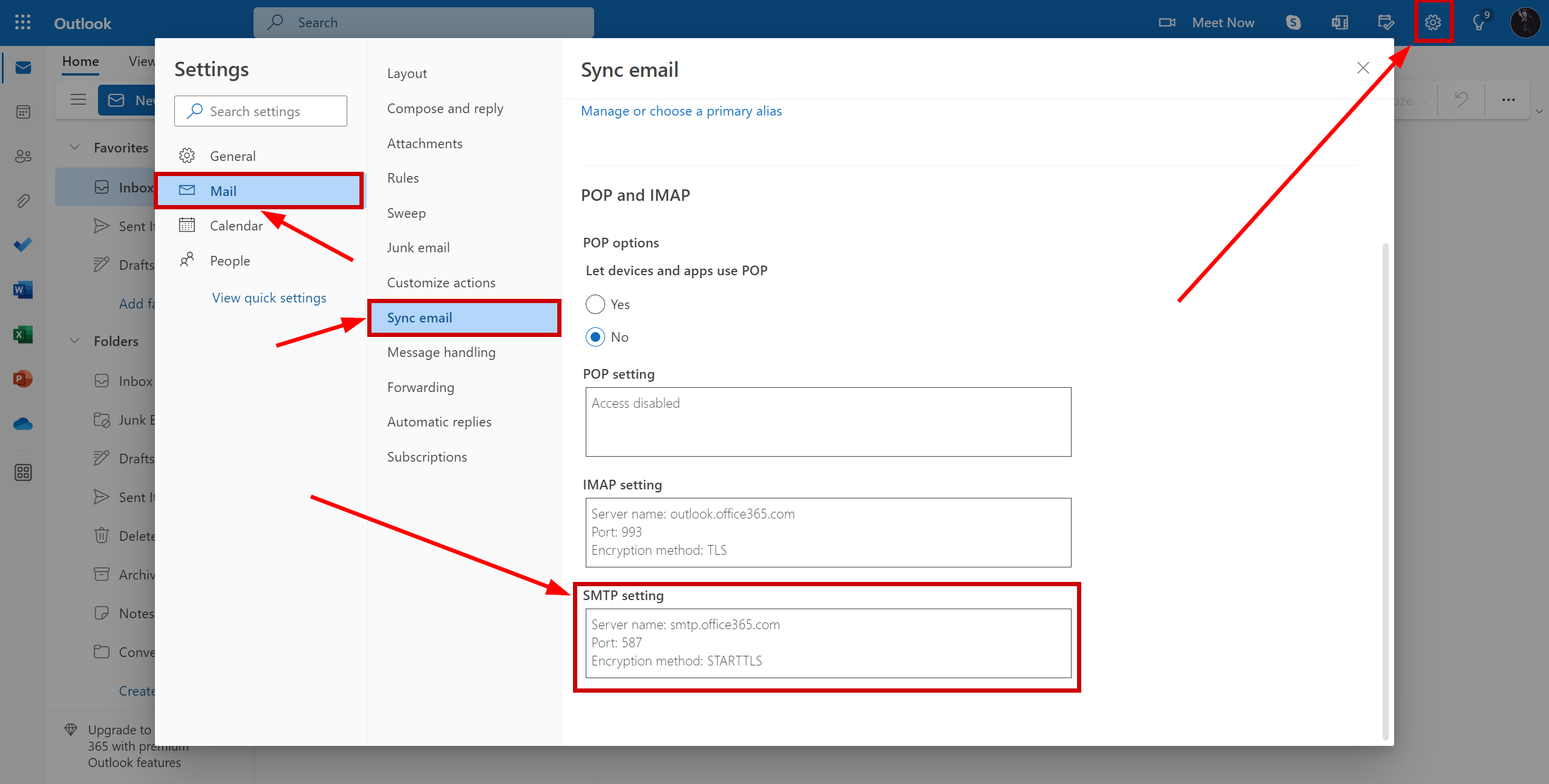Open Mail settings category
Viewport: 1549px width, 784px height.
[260, 191]
